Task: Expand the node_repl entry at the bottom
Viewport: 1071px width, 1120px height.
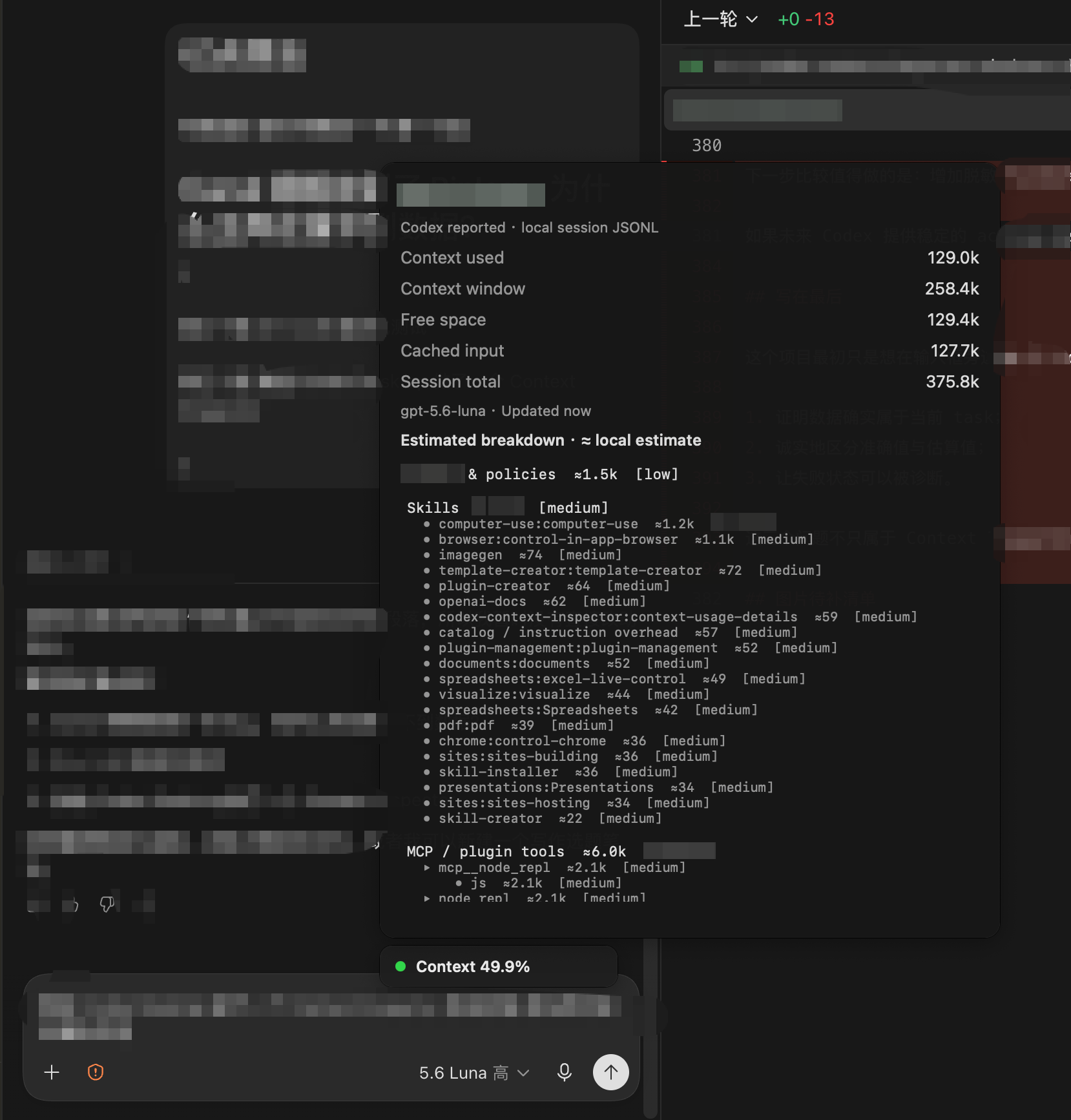Action: pyautogui.click(x=535, y=898)
